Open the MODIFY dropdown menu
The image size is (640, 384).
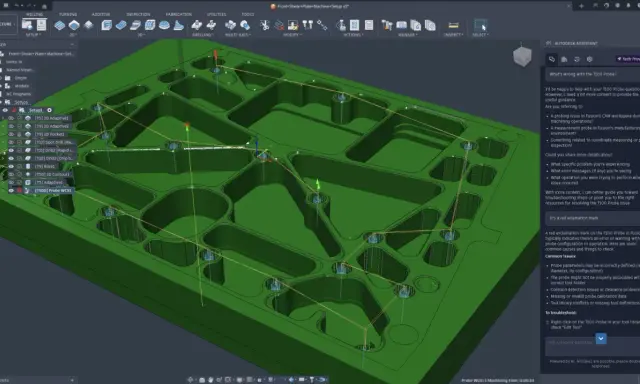(x=292, y=35)
